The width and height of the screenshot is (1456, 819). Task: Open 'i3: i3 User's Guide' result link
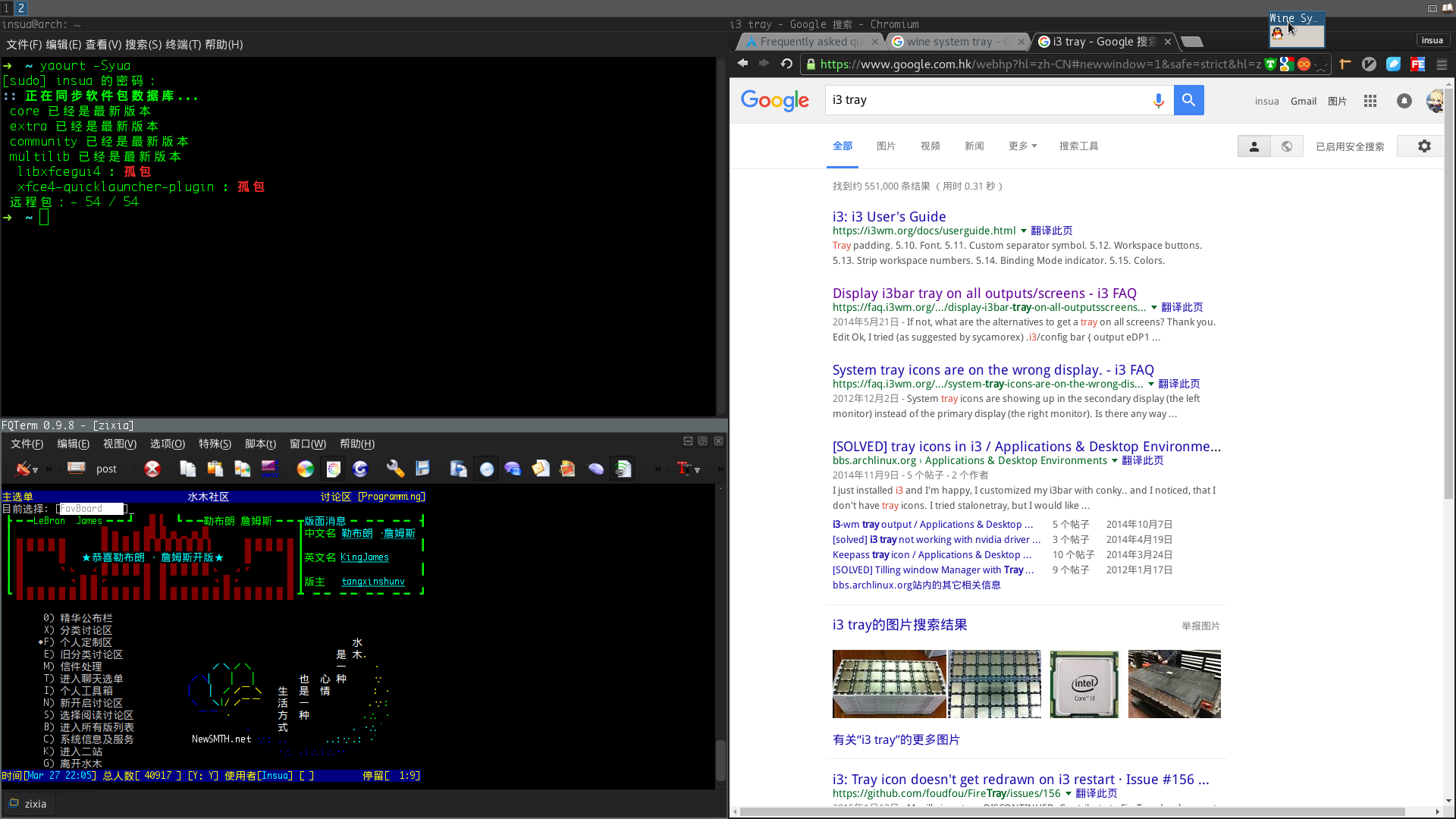click(889, 217)
